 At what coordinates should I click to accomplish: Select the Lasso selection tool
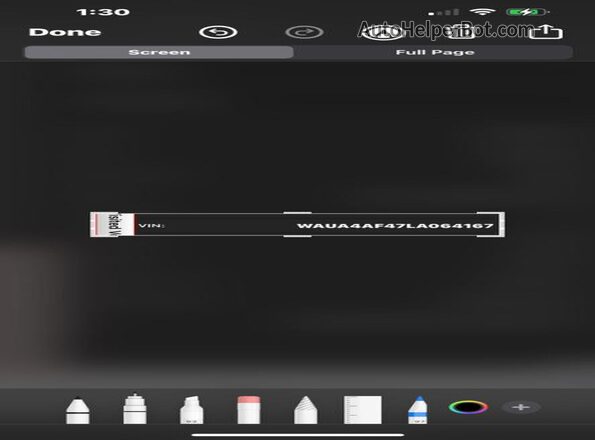pyautogui.click(x=305, y=410)
